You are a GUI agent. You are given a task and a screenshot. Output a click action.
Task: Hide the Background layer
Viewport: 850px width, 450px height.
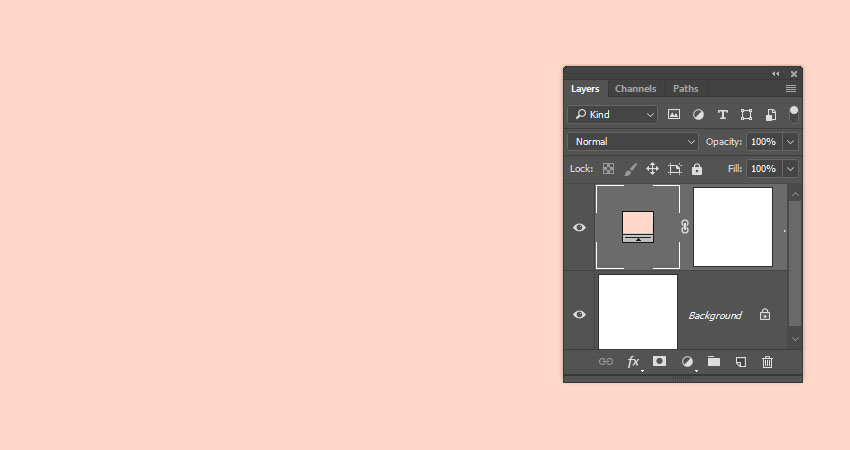pyautogui.click(x=579, y=314)
